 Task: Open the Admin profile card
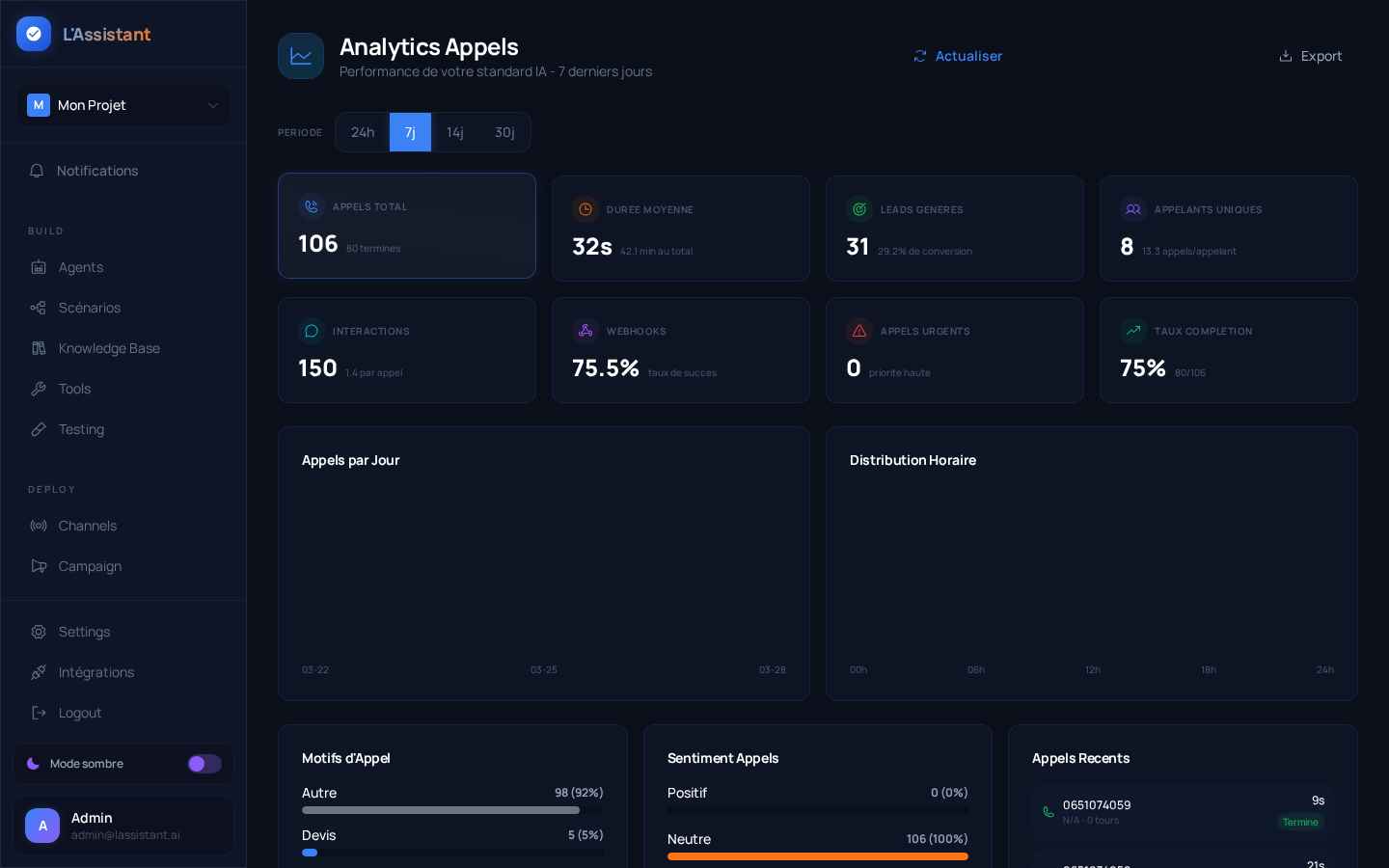click(x=123, y=826)
